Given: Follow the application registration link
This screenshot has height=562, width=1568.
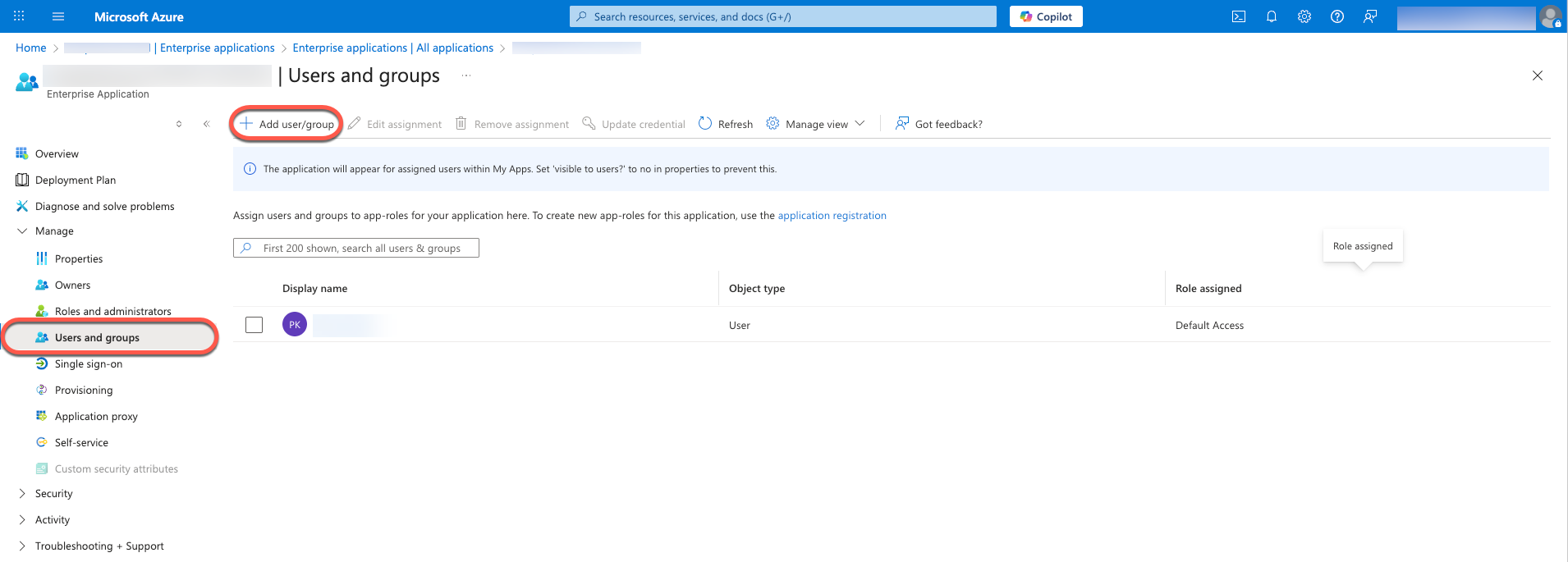Looking at the screenshot, I should click(832, 216).
